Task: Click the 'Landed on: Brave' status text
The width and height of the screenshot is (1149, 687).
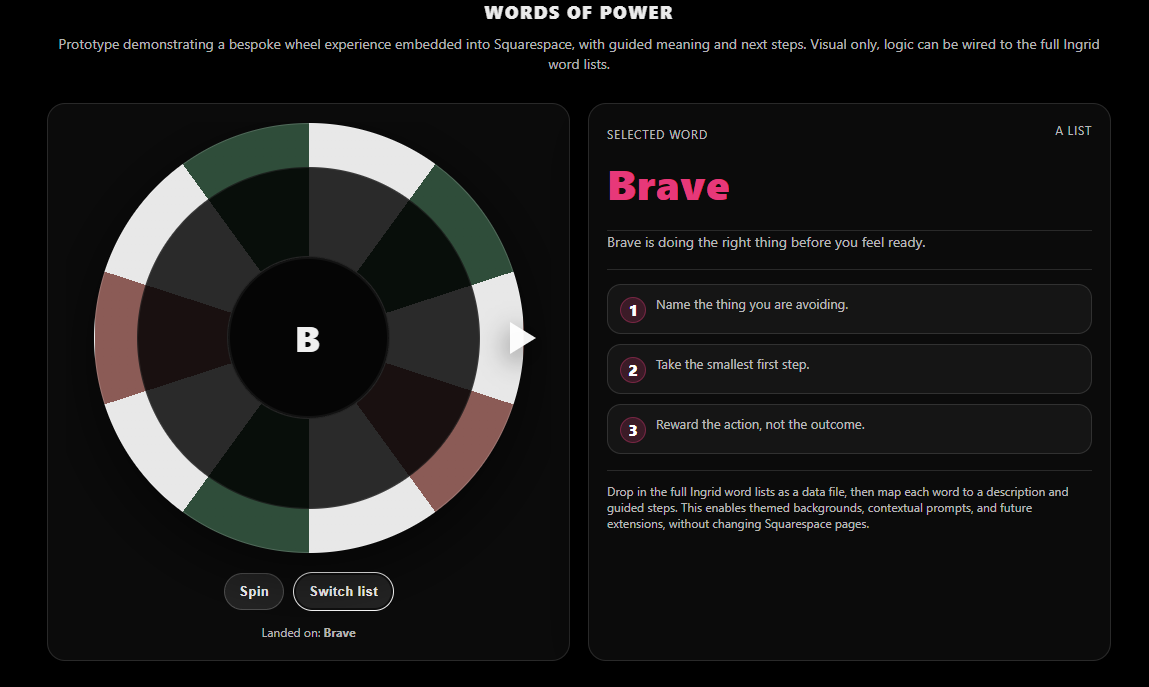Action: point(308,632)
